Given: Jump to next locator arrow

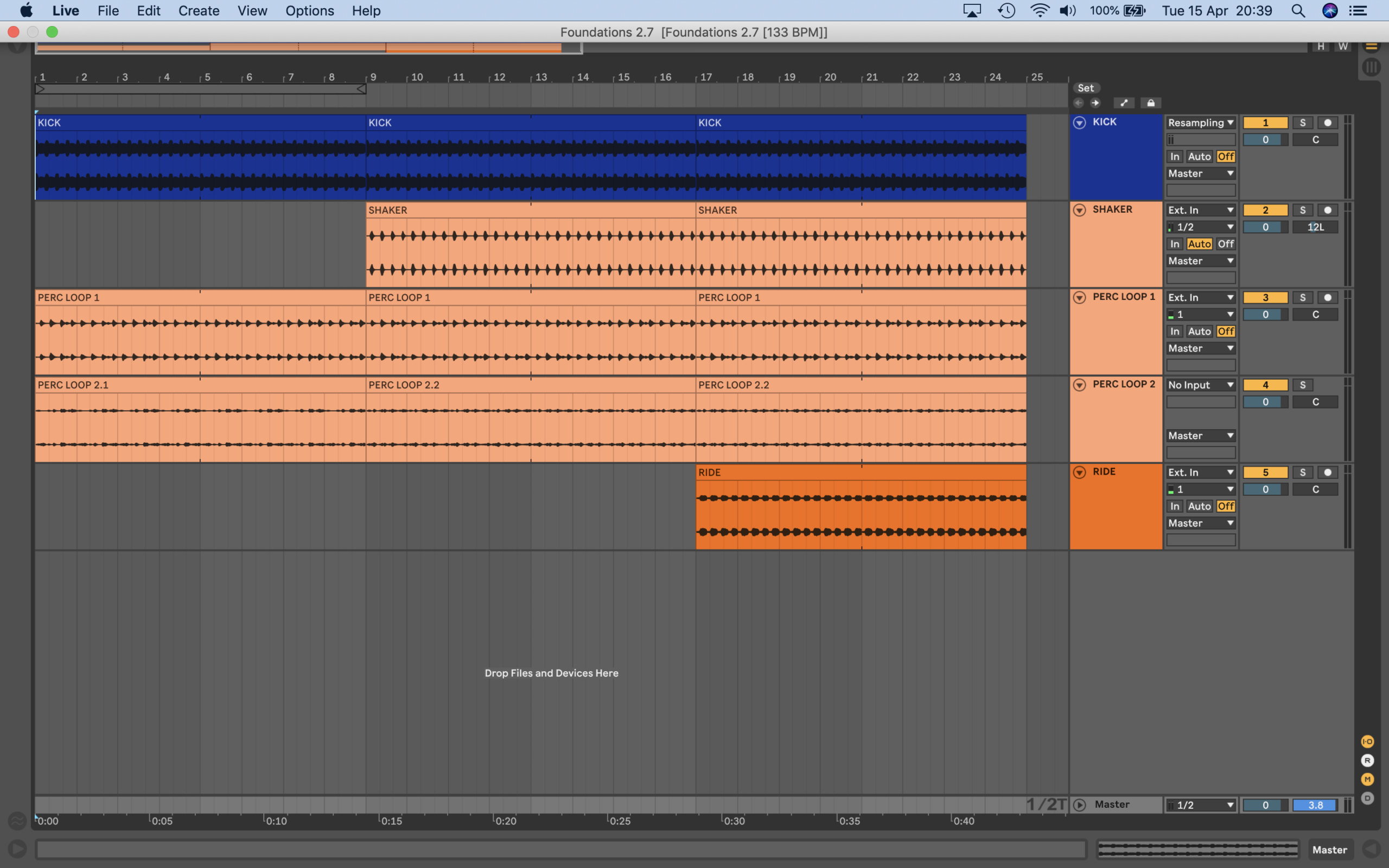Looking at the screenshot, I should pyautogui.click(x=1095, y=103).
